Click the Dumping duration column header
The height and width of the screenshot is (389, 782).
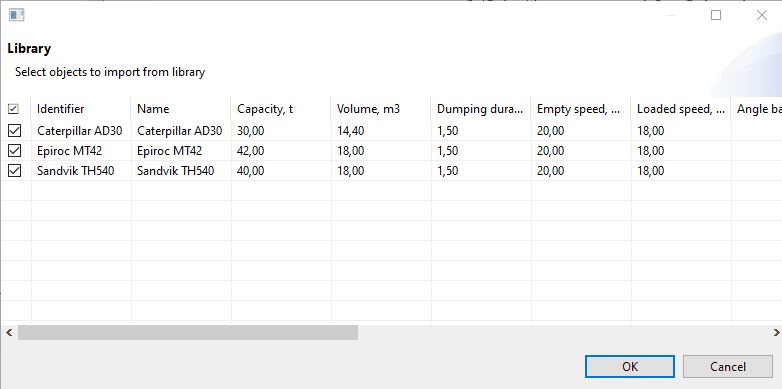[x=481, y=109]
